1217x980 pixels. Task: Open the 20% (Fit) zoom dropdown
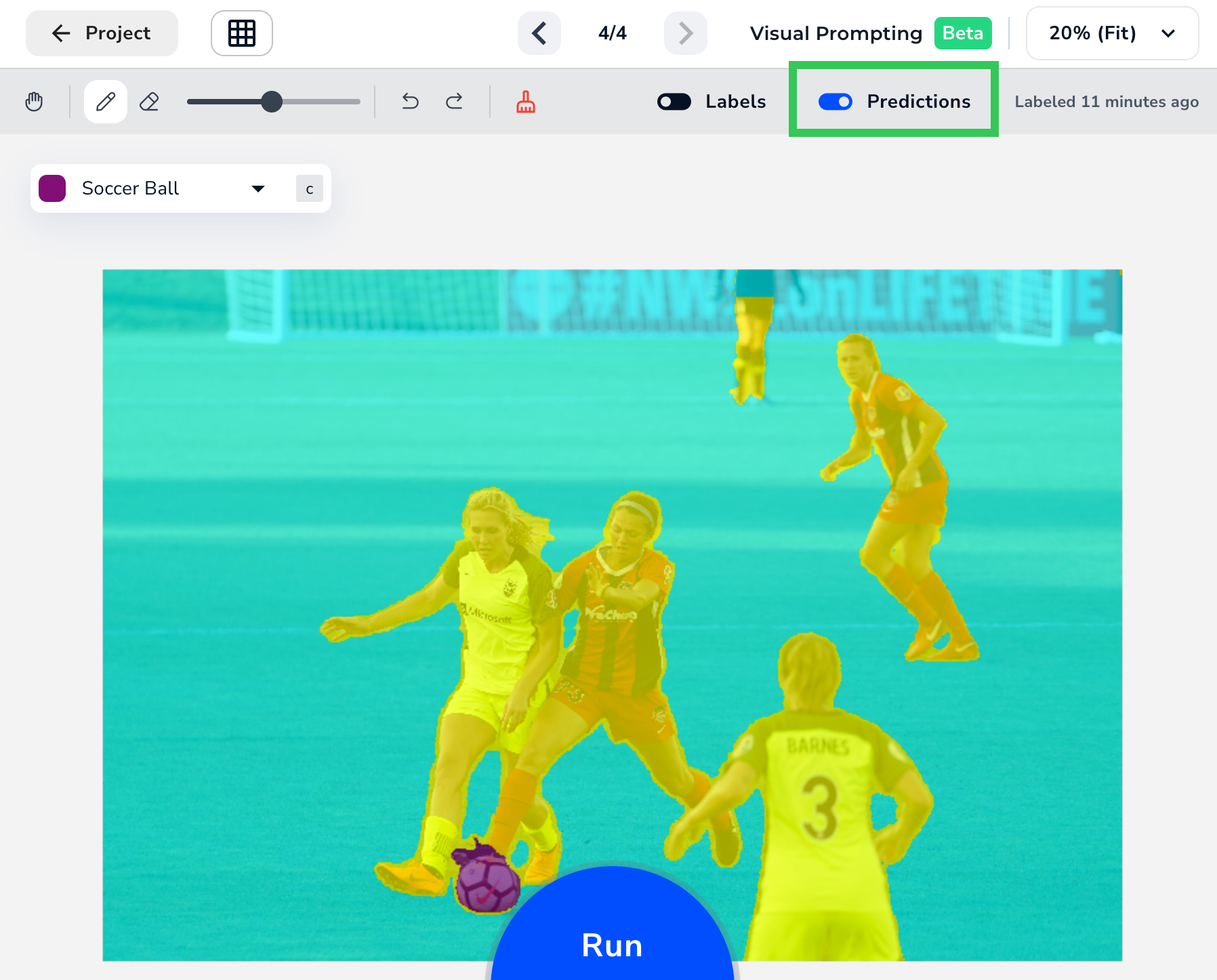point(1112,33)
